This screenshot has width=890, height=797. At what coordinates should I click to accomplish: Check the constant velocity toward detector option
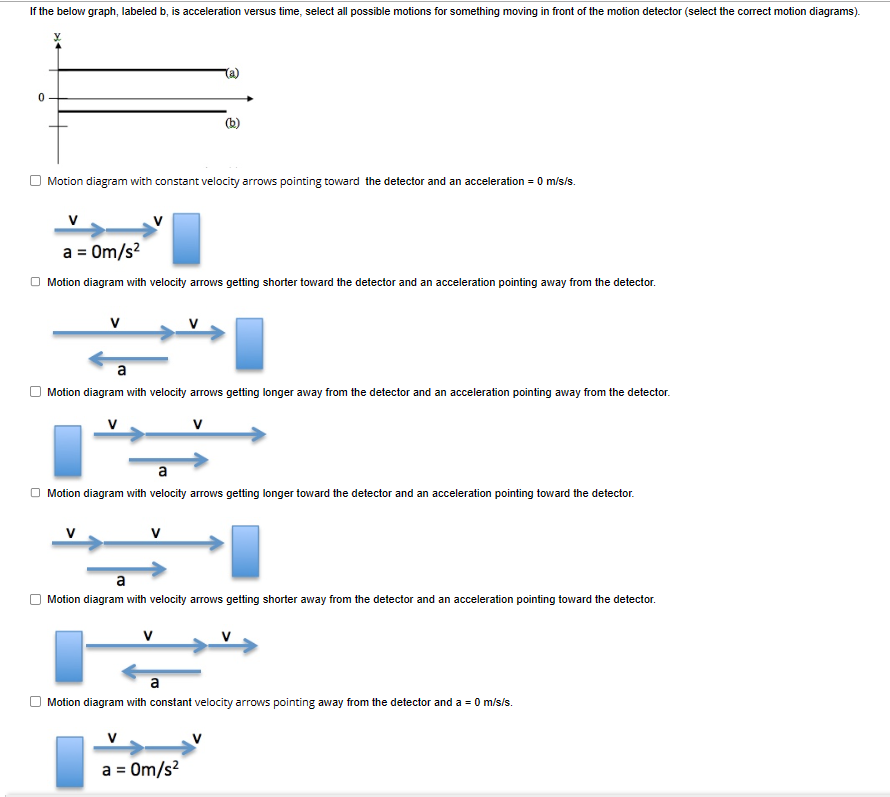(35, 180)
